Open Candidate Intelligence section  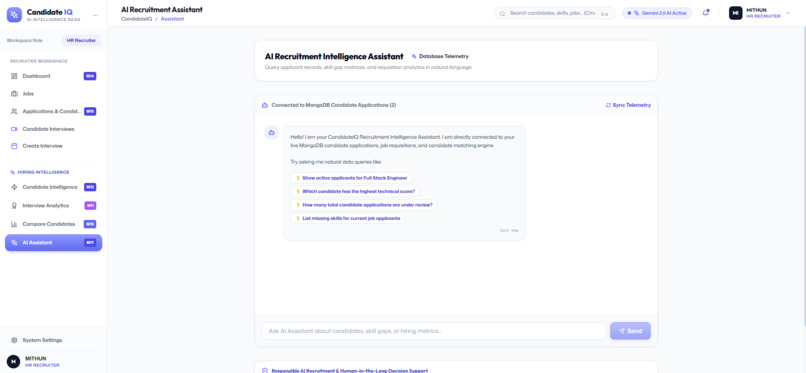click(x=53, y=187)
